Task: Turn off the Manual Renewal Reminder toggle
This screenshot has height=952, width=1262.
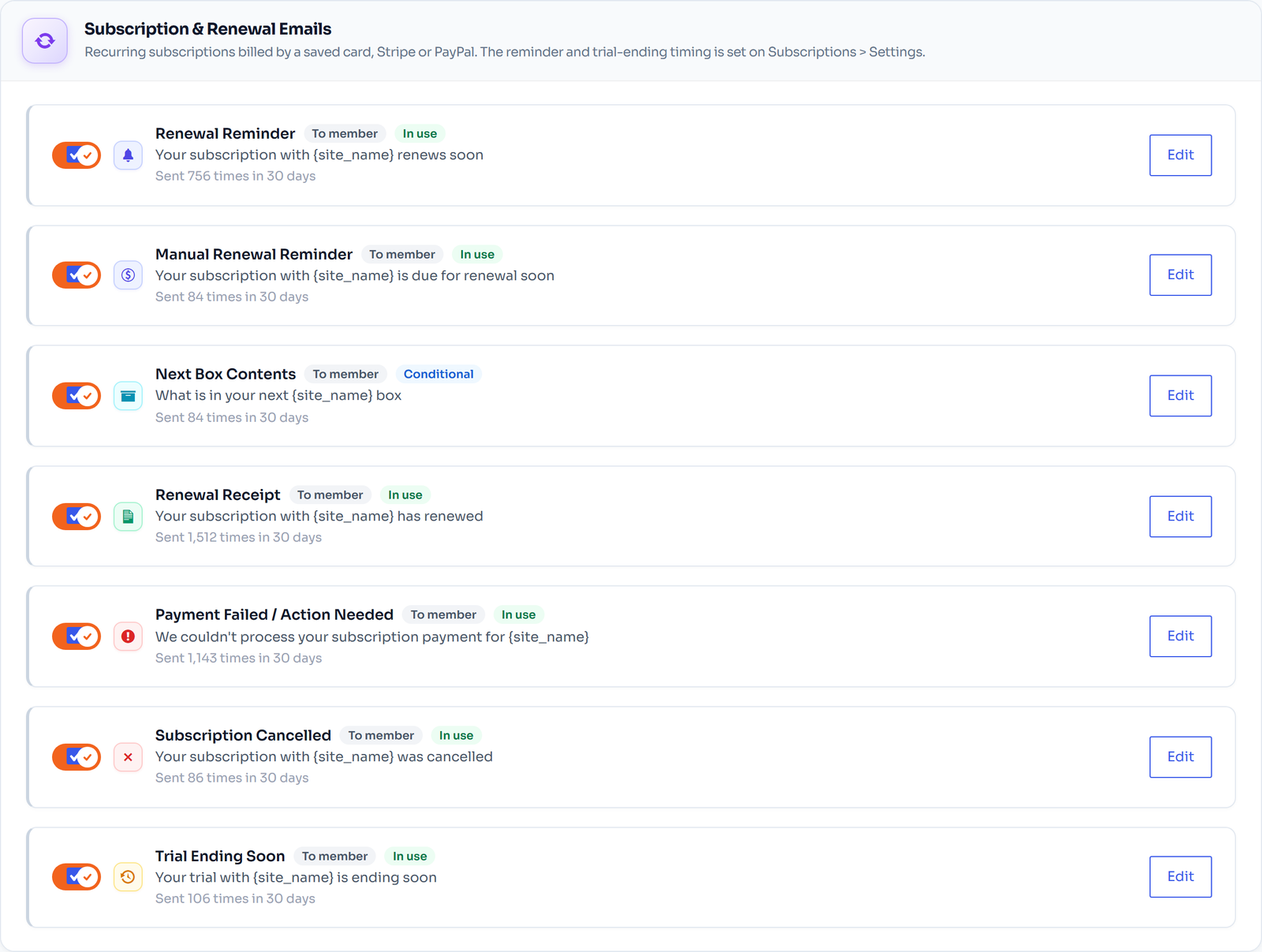Action: pos(77,275)
